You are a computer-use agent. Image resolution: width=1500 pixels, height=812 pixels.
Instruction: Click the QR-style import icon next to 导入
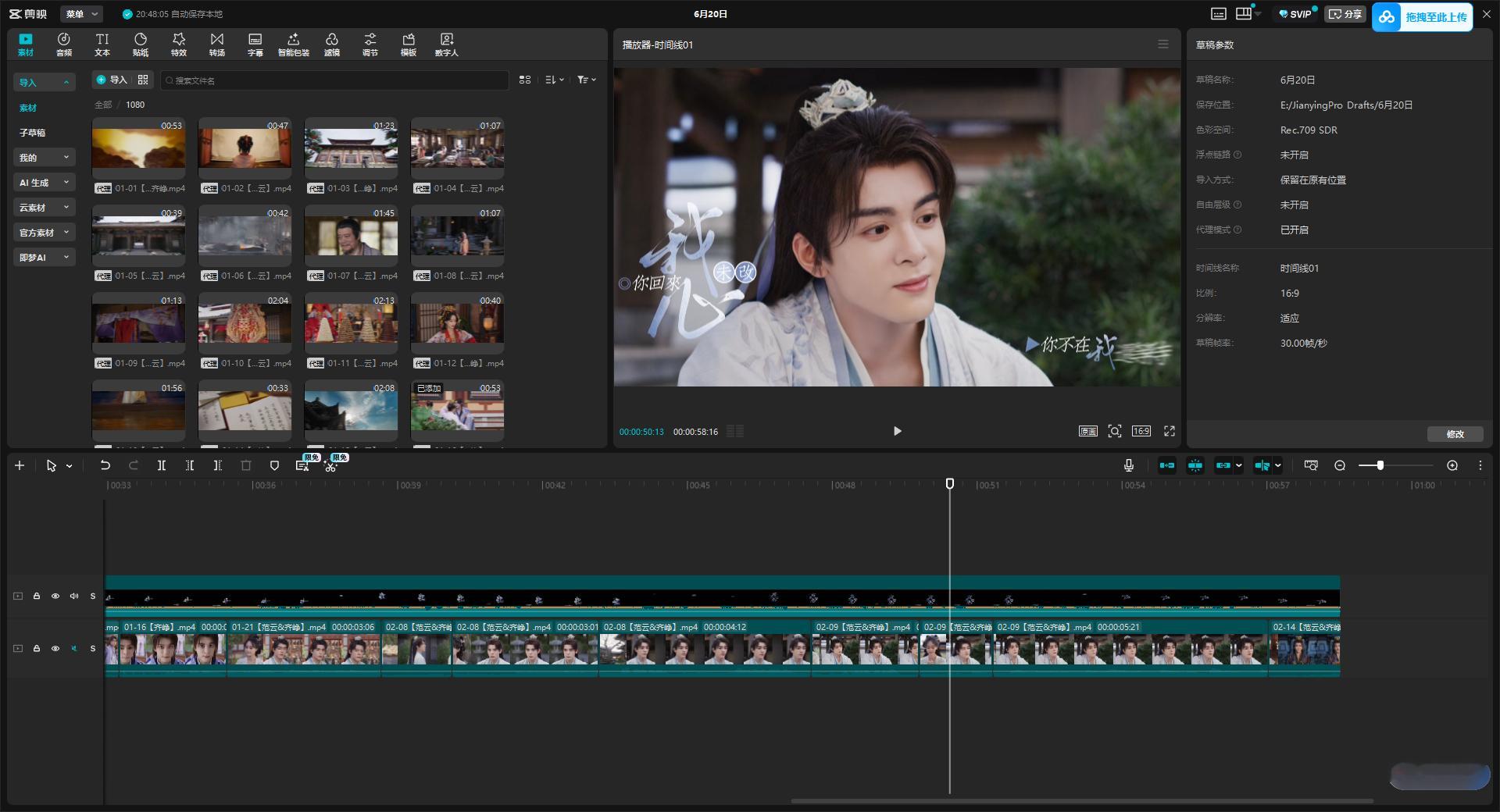click(x=143, y=80)
